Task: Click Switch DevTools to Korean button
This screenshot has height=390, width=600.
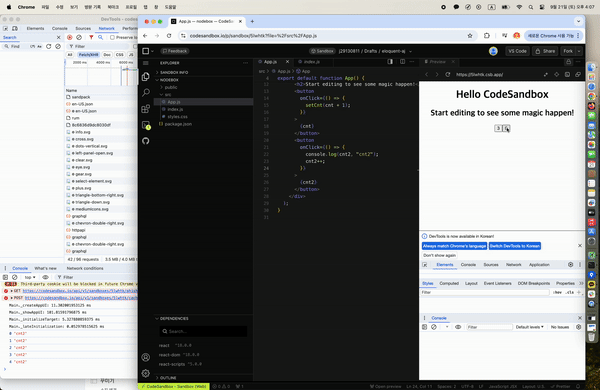Action: (515, 246)
